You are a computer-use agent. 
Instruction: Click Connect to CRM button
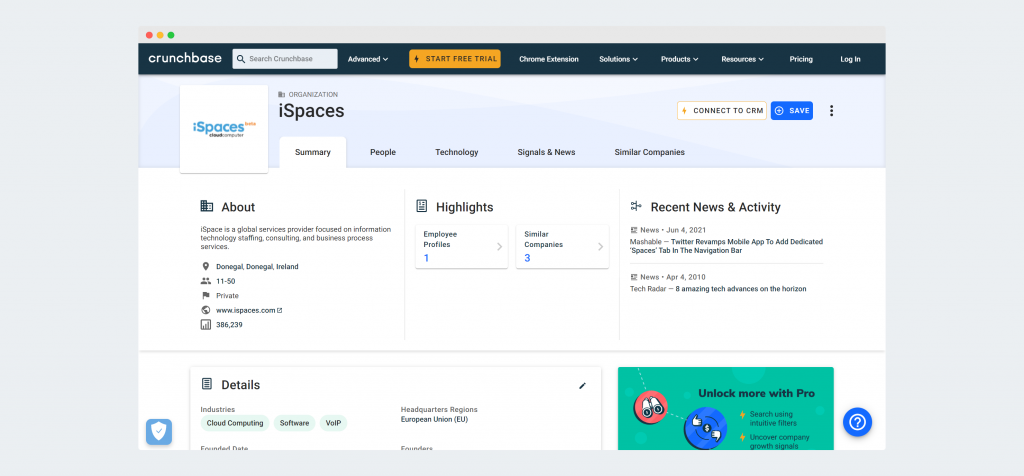(722, 110)
